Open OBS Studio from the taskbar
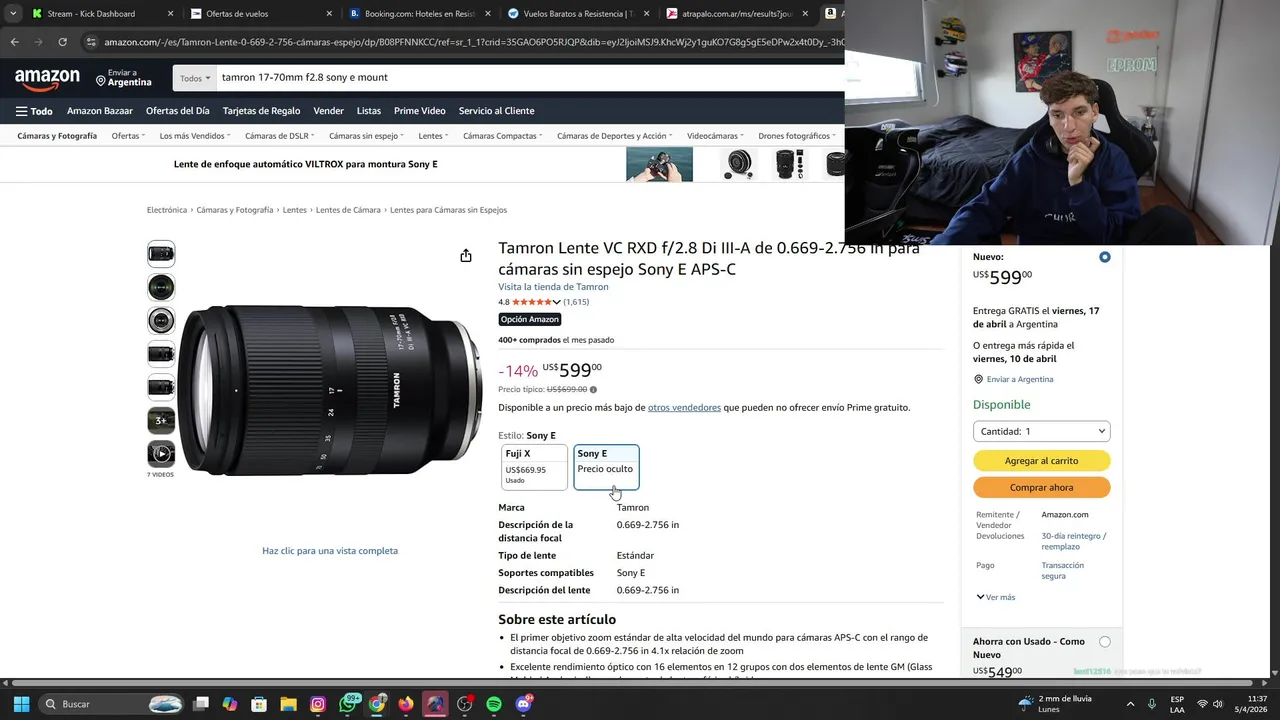 pos(465,704)
